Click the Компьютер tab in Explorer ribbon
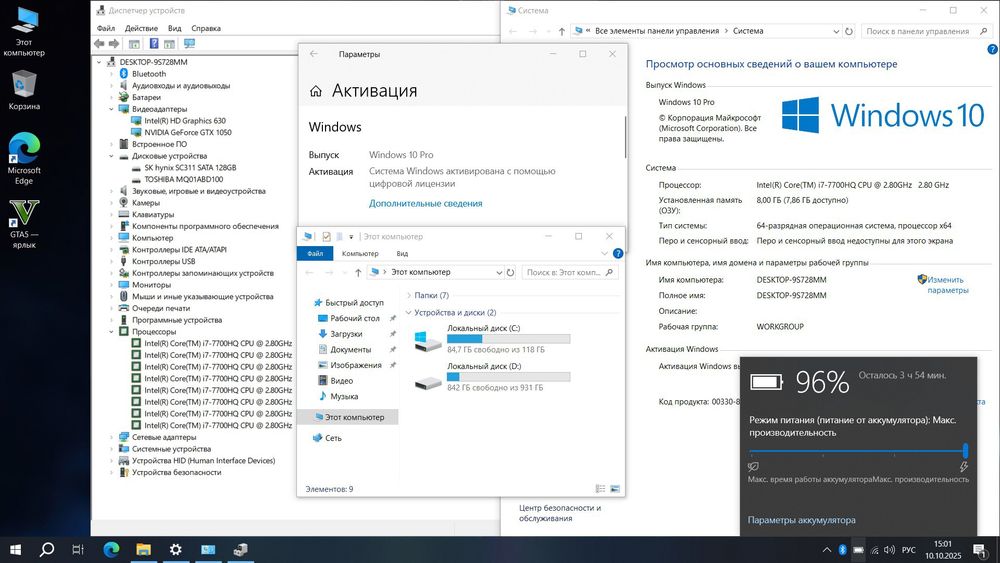The height and width of the screenshot is (563, 1000). [360, 254]
